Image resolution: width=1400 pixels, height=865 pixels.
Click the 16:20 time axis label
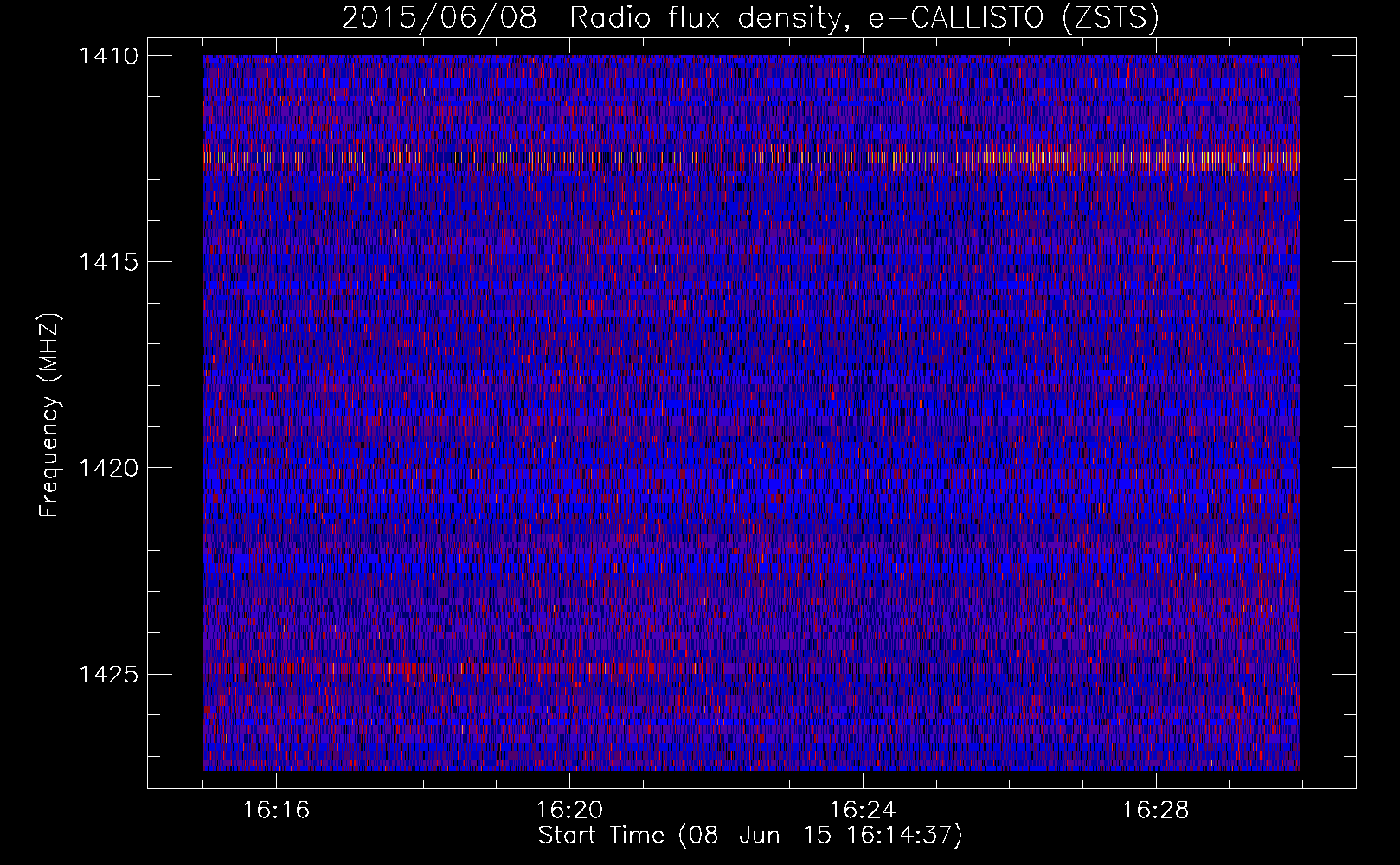pos(569,811)
